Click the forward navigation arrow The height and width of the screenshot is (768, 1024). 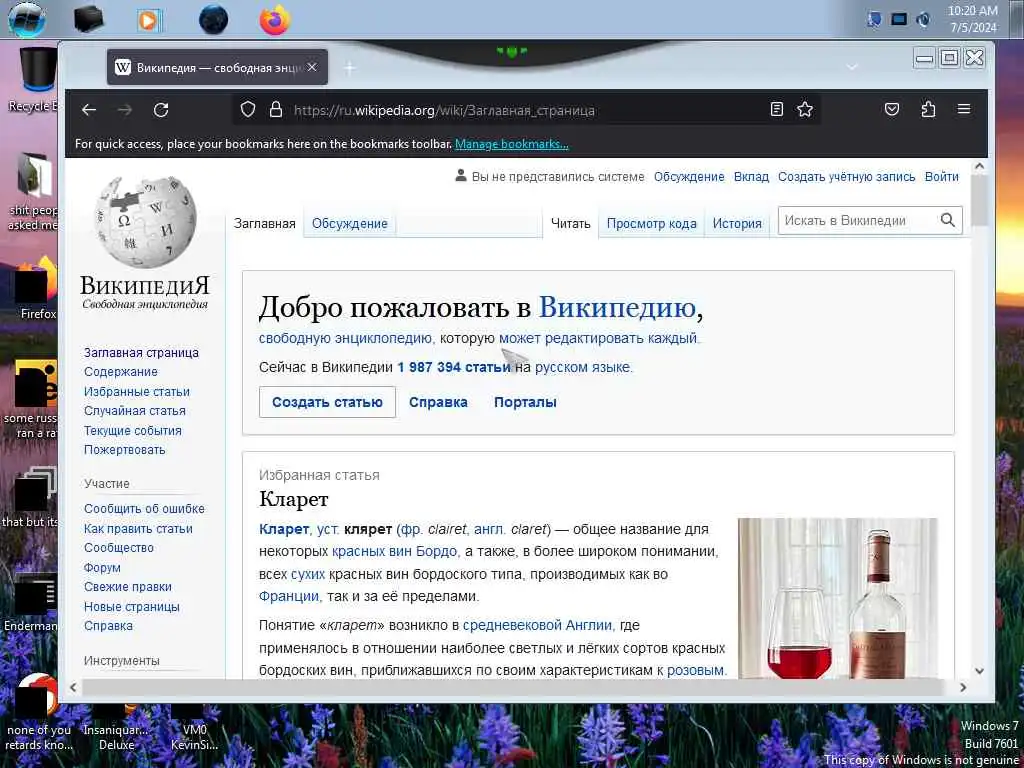[125, 110]
